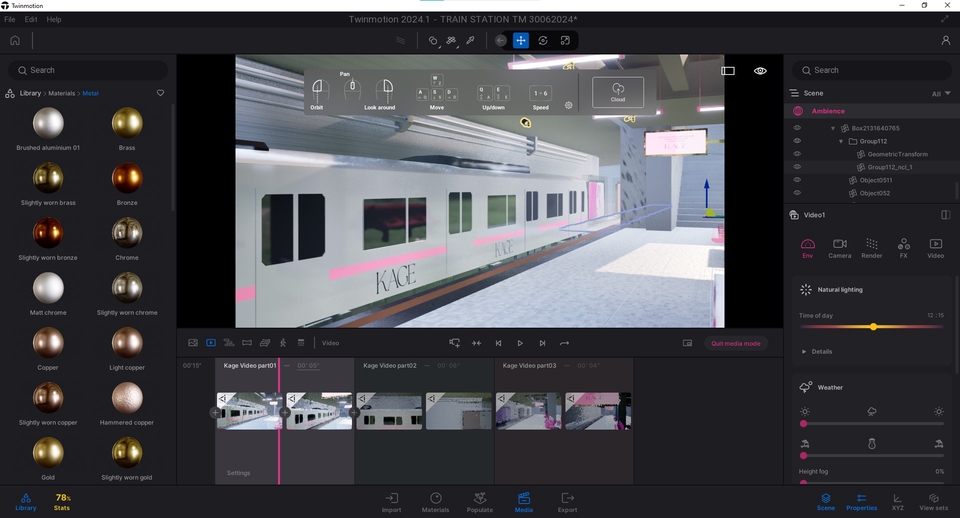Click the Cloud upload button
The image size is (960, 518).
click(x=618, y=92)
